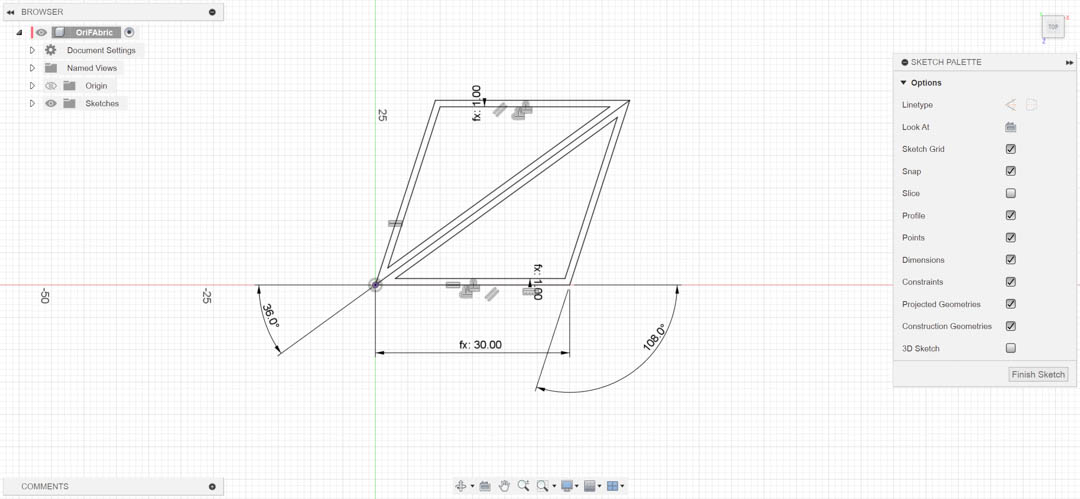This screenshot has width=1080, height=499.
Task: Select the Pan hand tool
Action: click(x=504, y=486)
